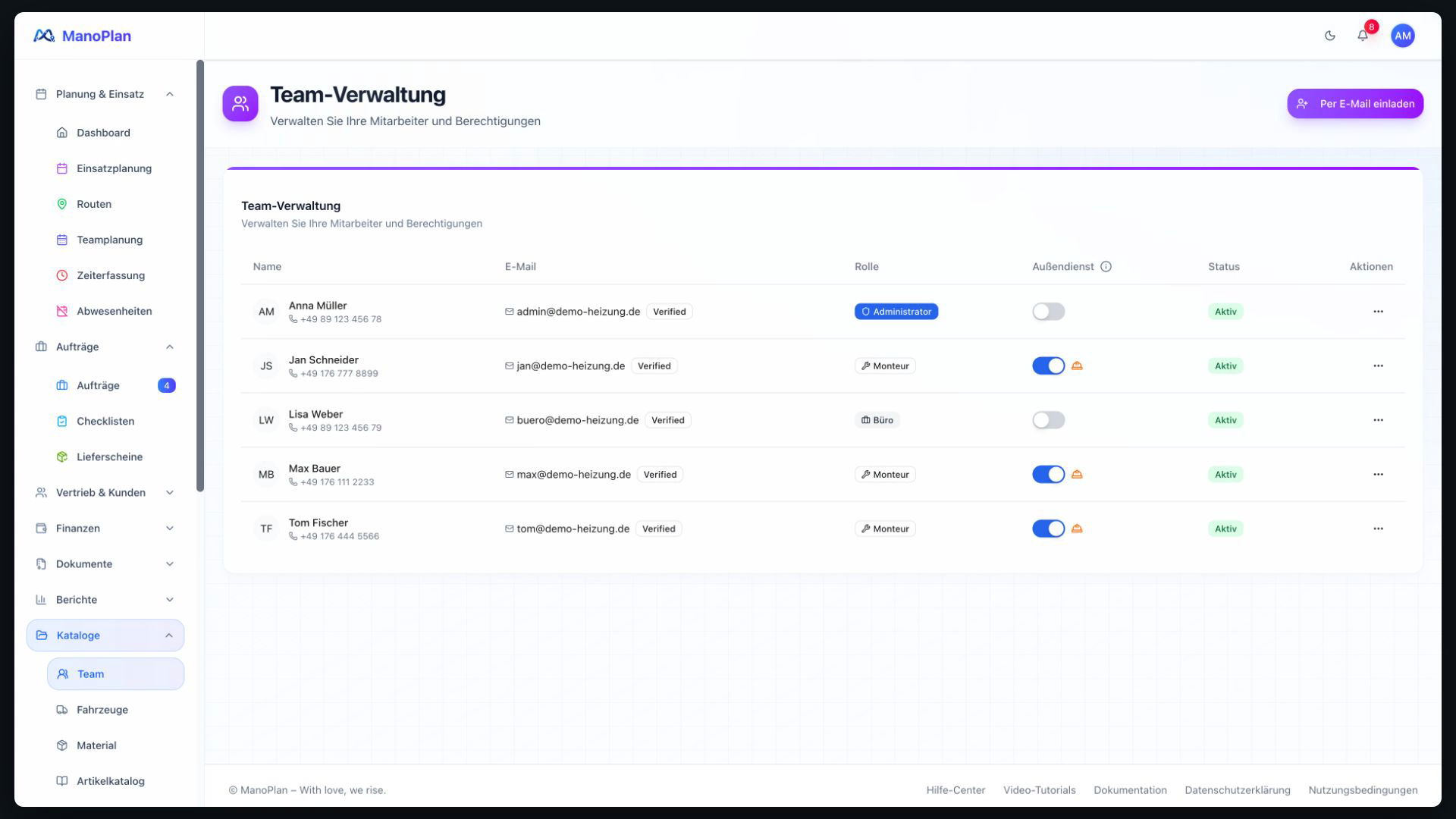Image resolution: width=1456 pixels, height=819 pixels.
Task: Open Datenschutzerklärung link
Action: point(1237,790)
